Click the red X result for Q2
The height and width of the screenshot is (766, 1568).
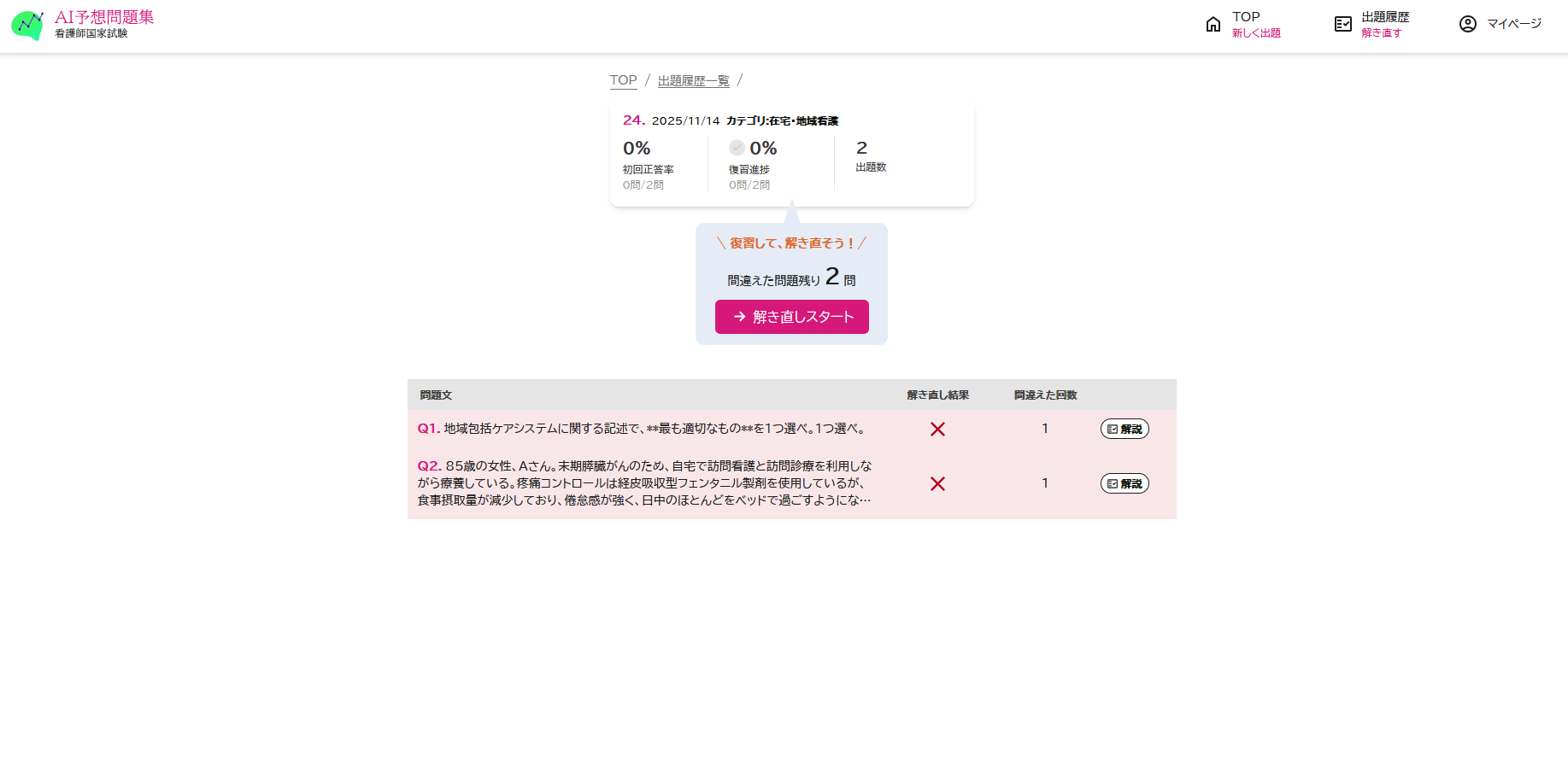point(937,483)
